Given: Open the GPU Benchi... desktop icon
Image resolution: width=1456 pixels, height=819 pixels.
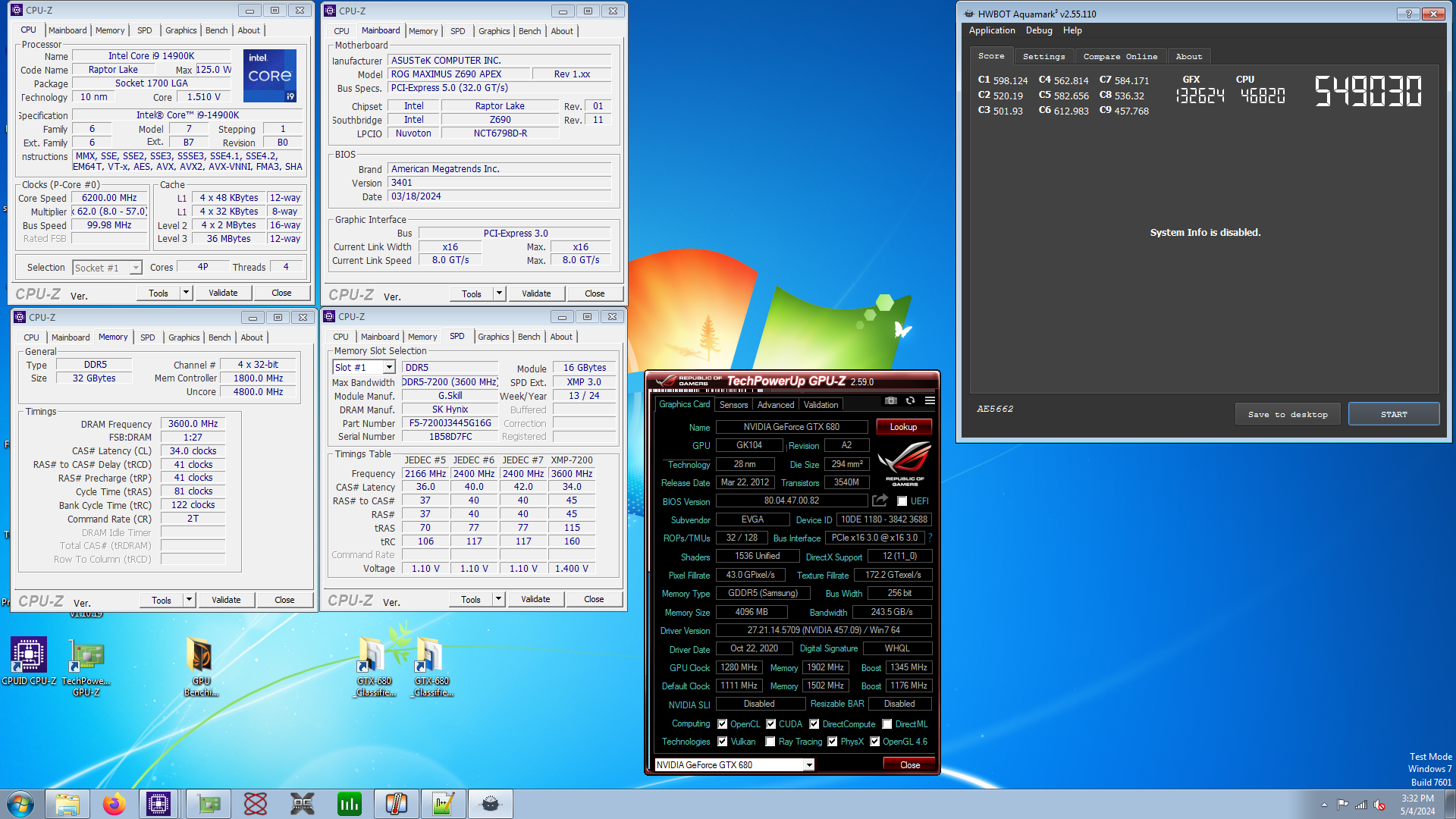Looking at the screenshot, I should click(x=201, y=667).
